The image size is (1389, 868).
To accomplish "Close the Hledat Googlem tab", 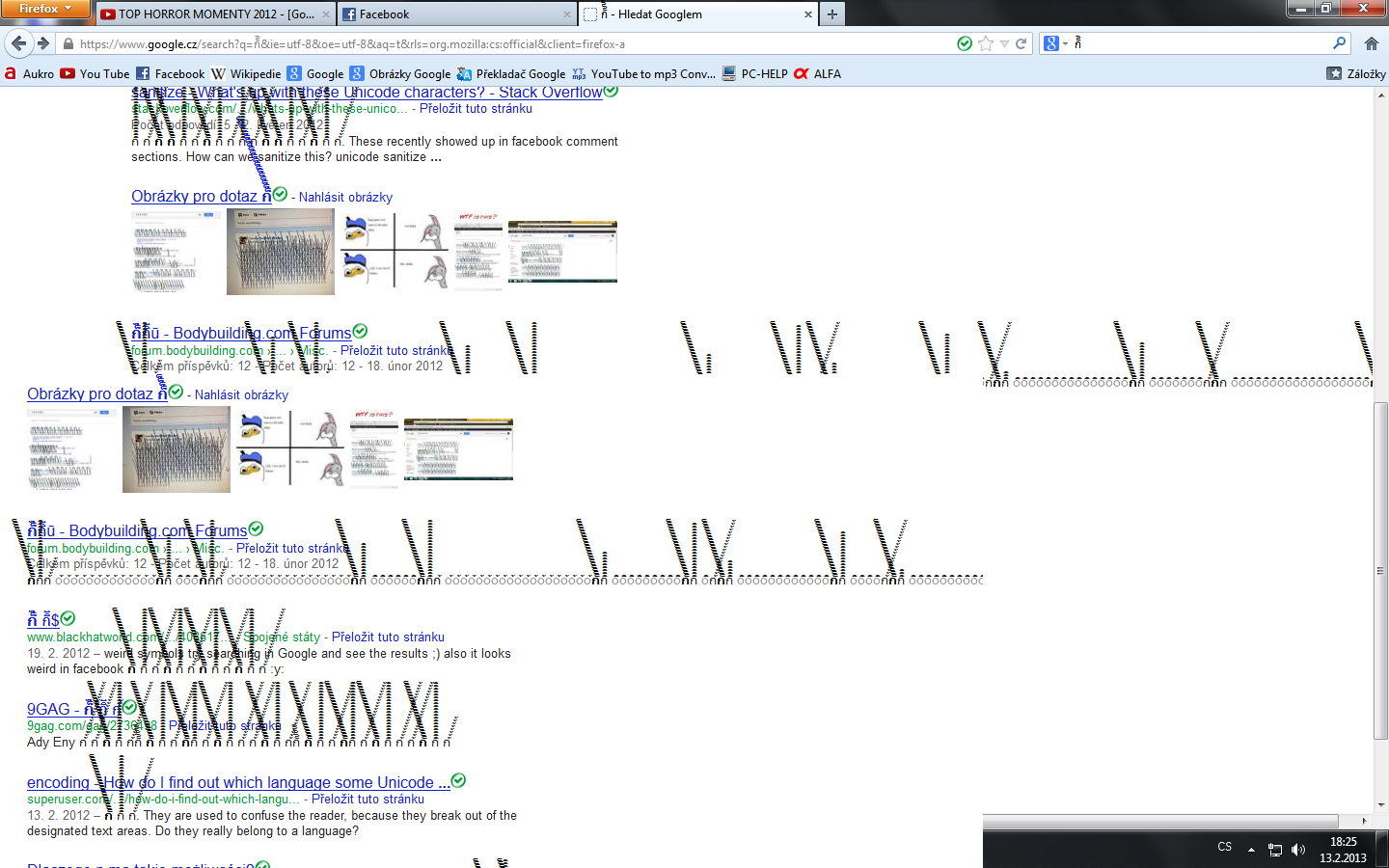I will (807, 14).
